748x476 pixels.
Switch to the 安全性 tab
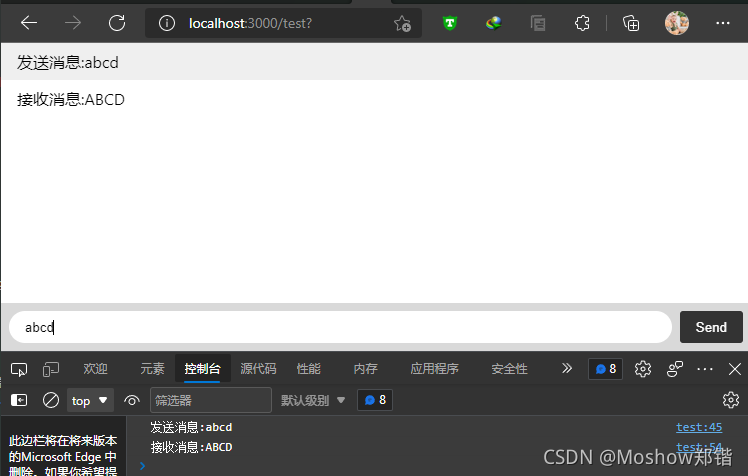509,369
